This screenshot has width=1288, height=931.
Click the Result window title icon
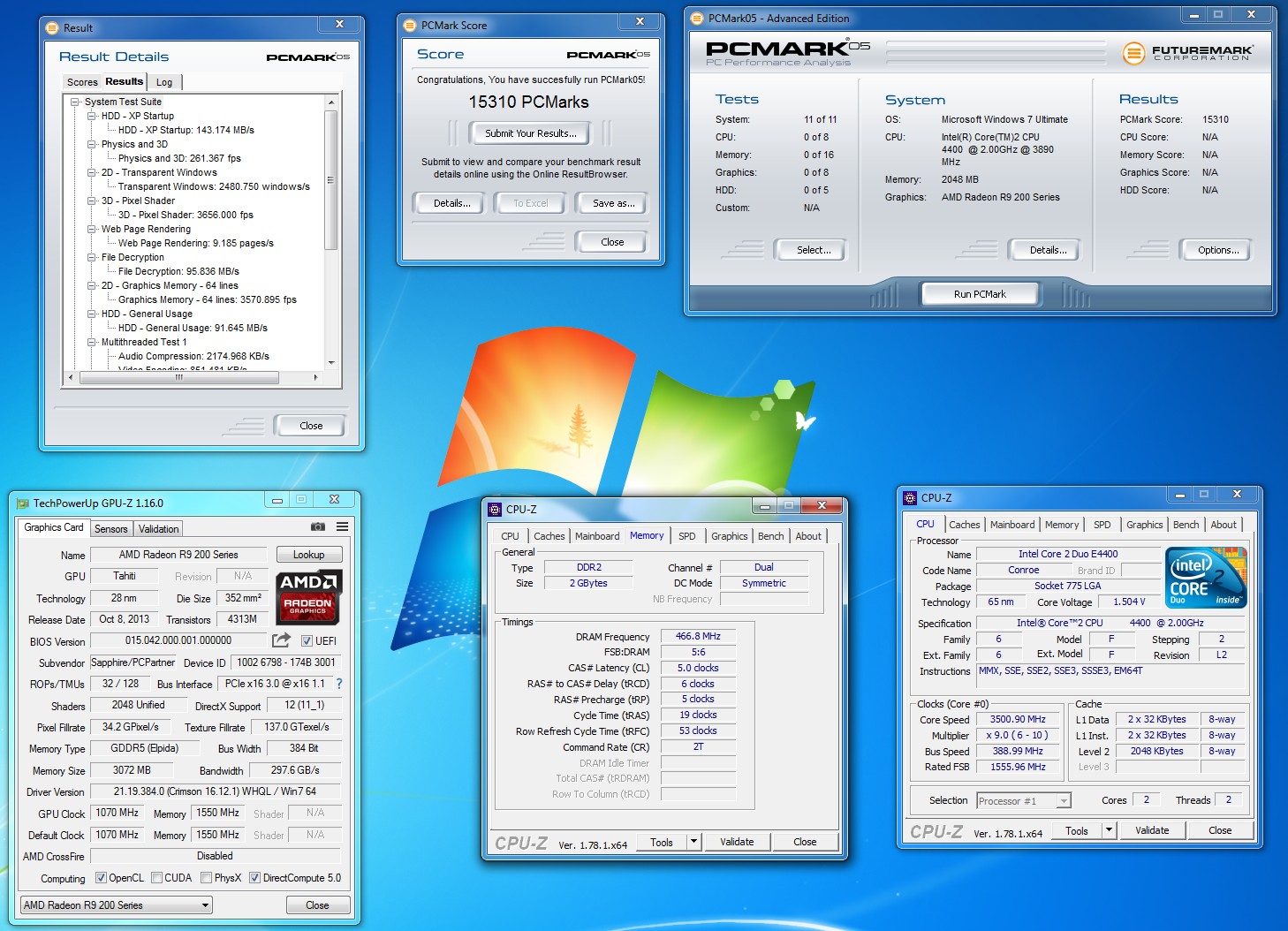click(x=52, y=28)
